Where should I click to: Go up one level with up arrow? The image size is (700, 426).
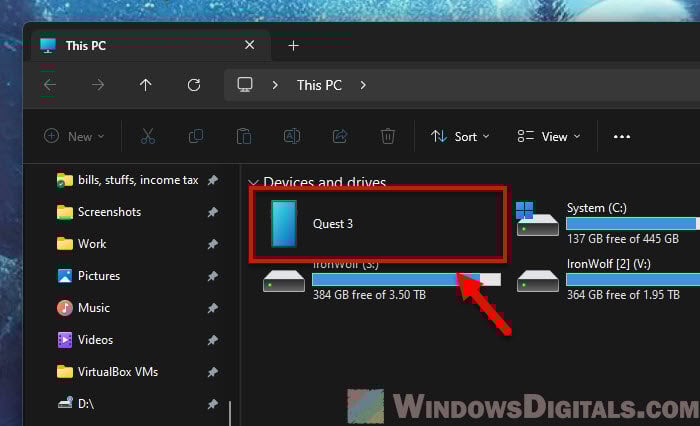(x=146, y=84)
